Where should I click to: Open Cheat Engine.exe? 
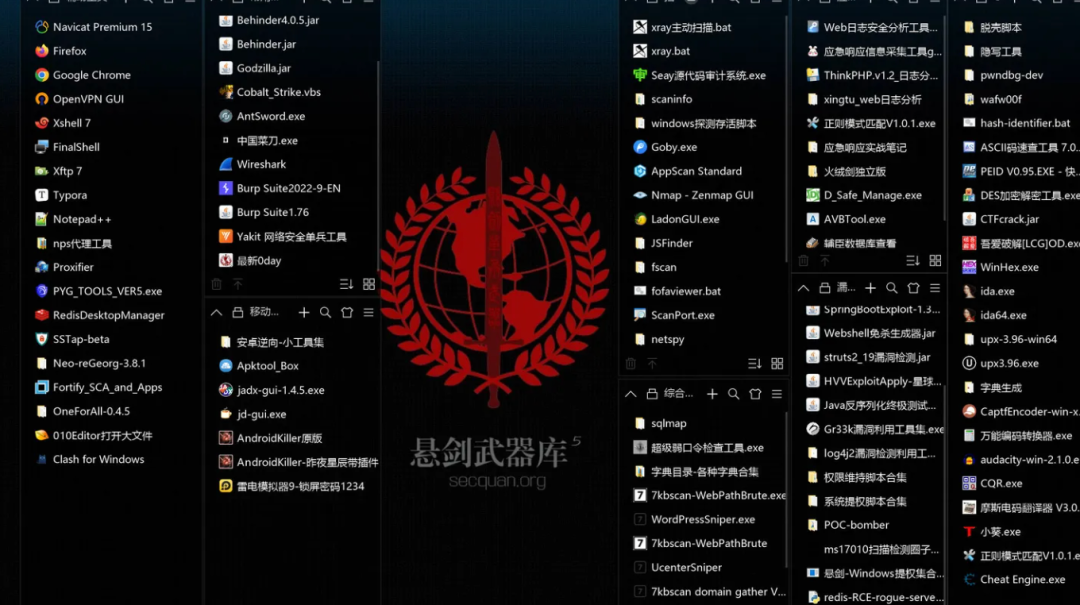pyautogui.click(x=1013, y=580)
